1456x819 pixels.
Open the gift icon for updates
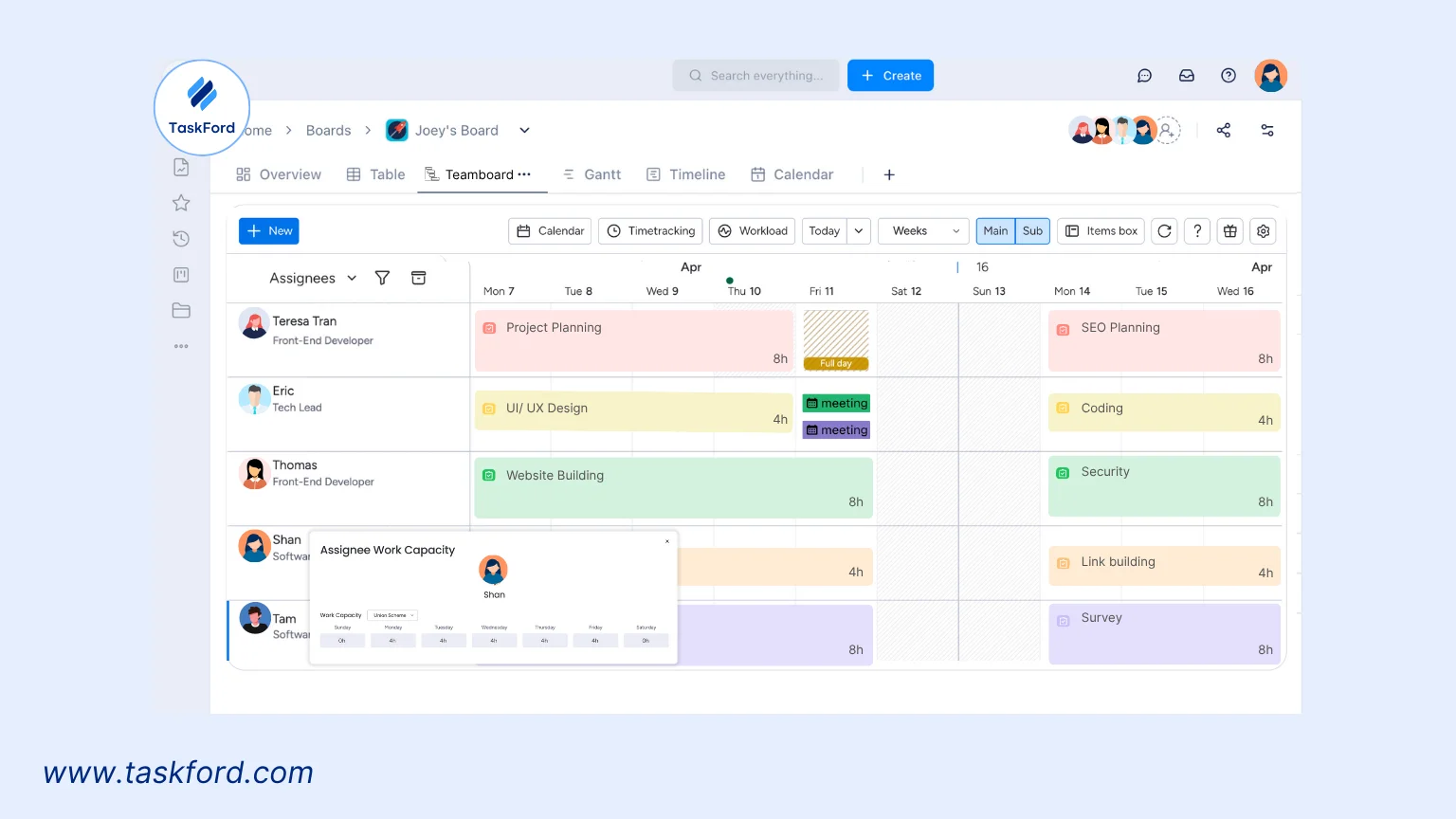point(1229,230)
